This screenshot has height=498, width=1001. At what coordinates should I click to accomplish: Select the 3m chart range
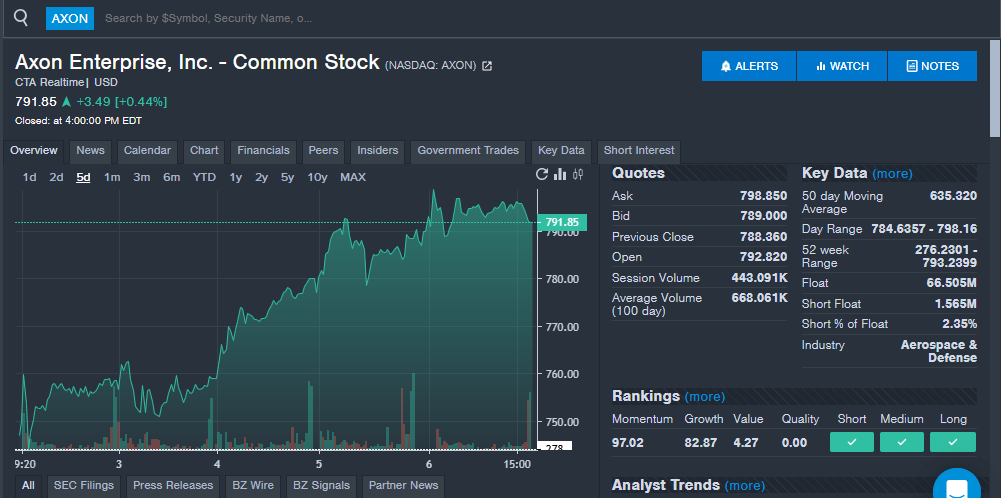click(x=142, y=177)
